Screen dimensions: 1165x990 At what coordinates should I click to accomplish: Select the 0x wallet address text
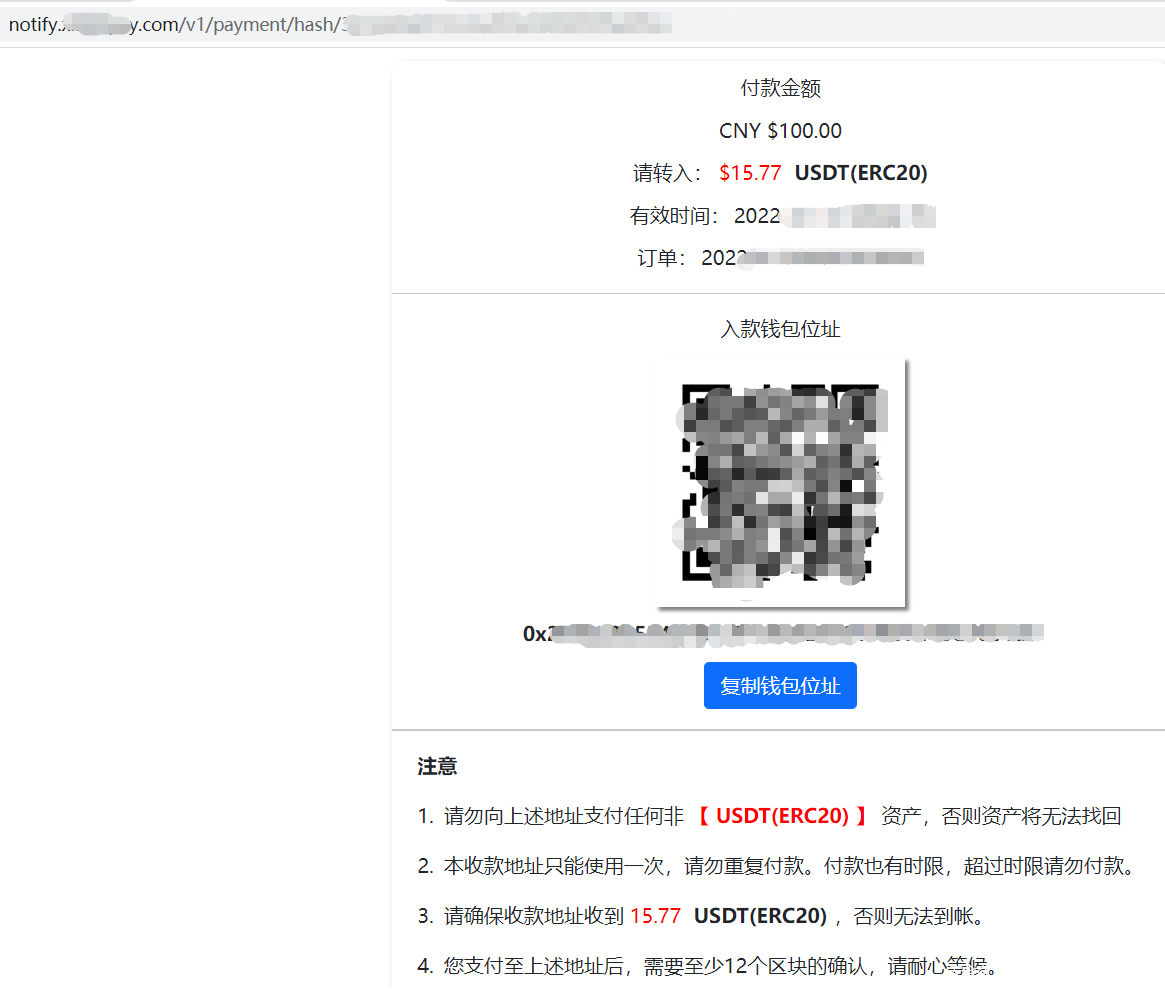782,633
